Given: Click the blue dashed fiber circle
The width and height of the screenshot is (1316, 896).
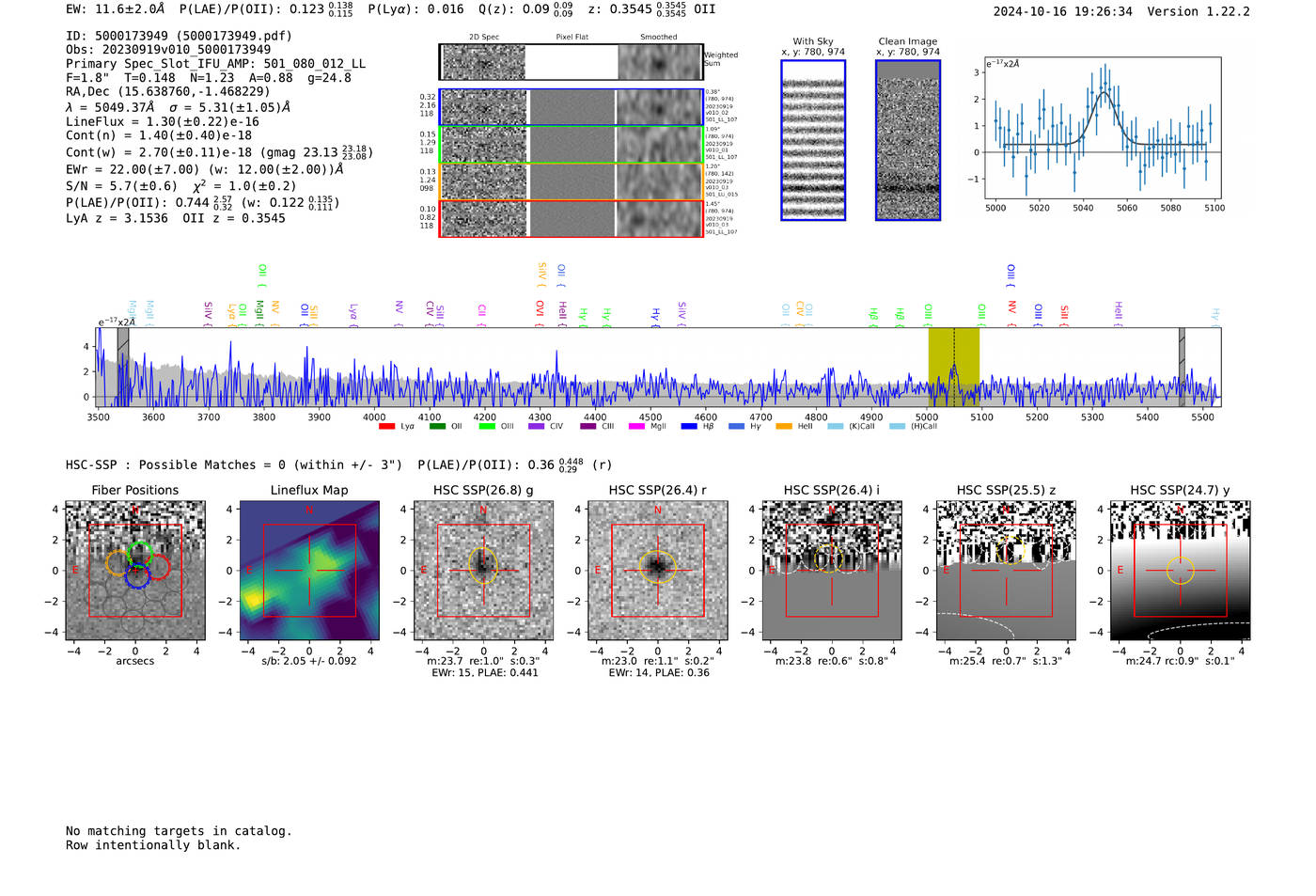Looking at the screenshot, I should tap(137, 576).
